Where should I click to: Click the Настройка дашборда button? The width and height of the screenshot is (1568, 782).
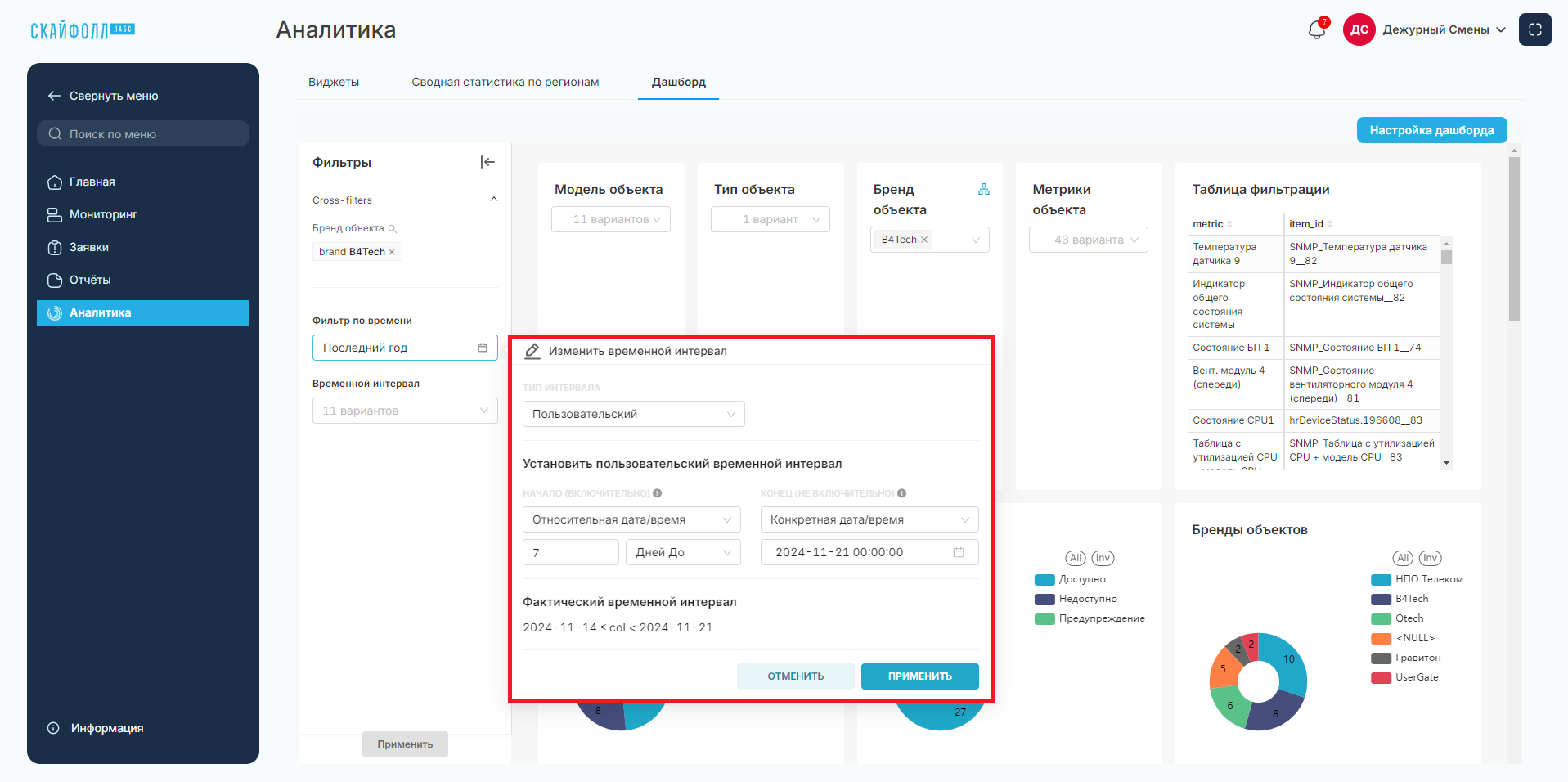1431,130
